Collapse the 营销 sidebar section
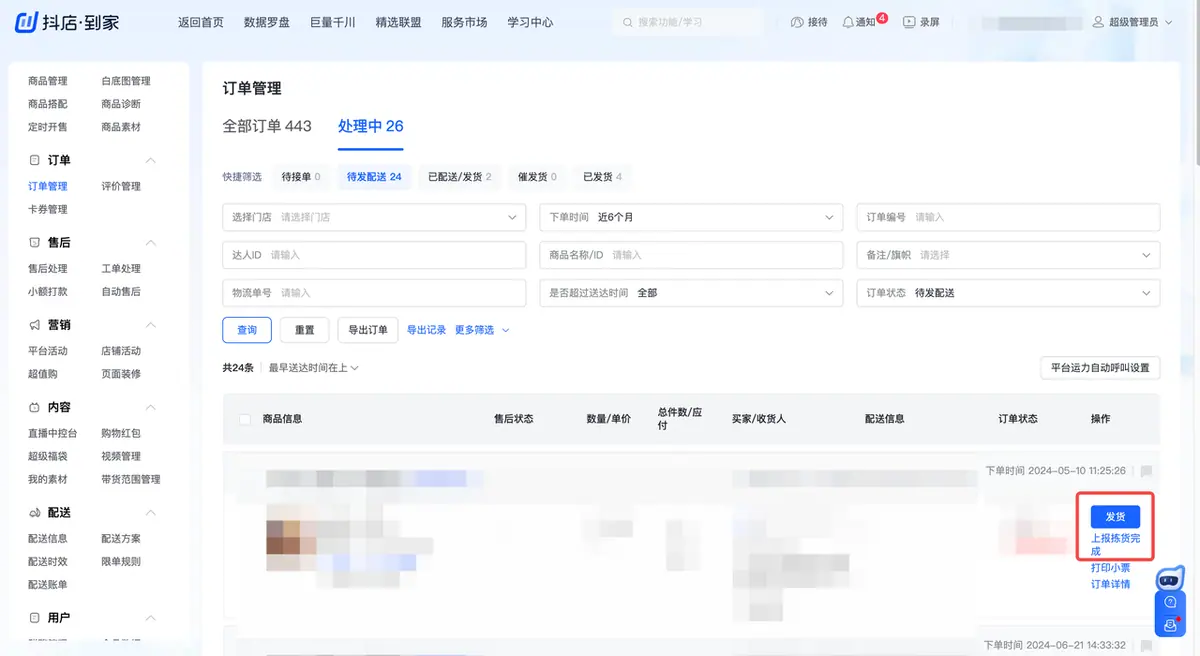 [151, 325]
